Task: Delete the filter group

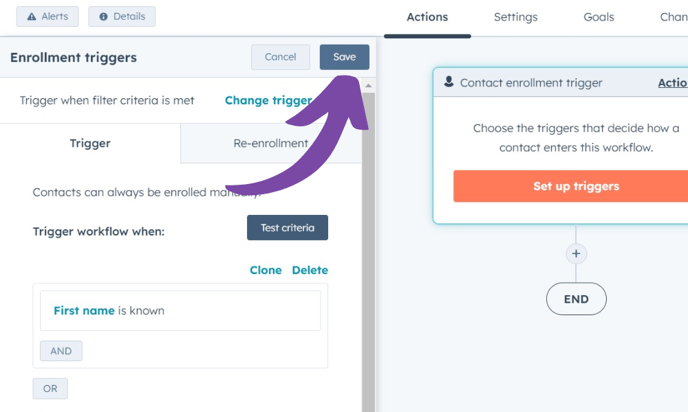Action: click(310, 270)
